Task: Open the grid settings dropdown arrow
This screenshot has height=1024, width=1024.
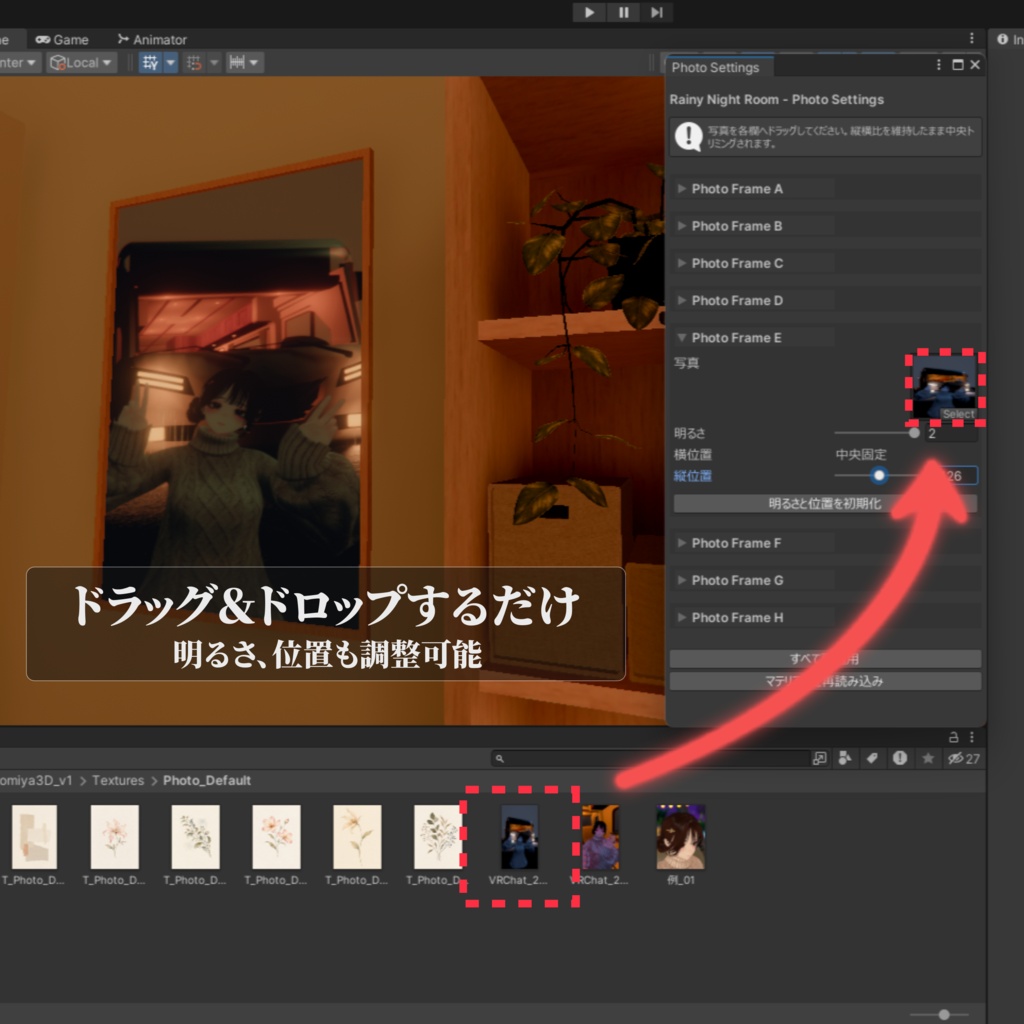Action: (x=170, y=63)
